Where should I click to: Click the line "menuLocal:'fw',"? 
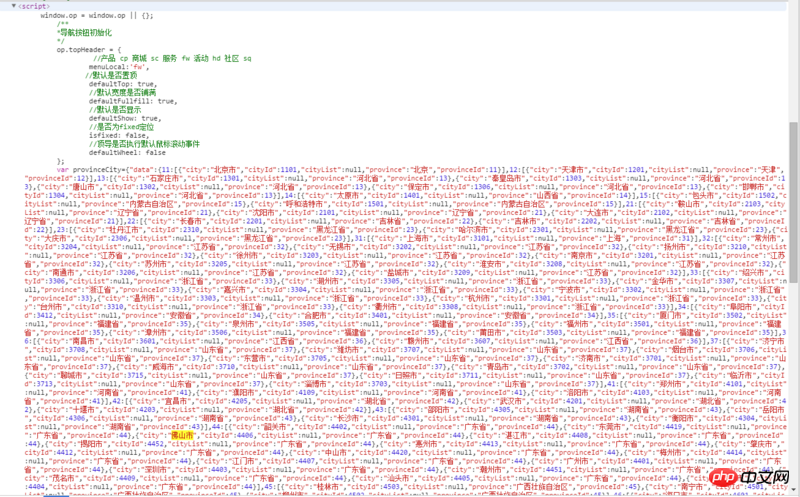pos(119,67)
